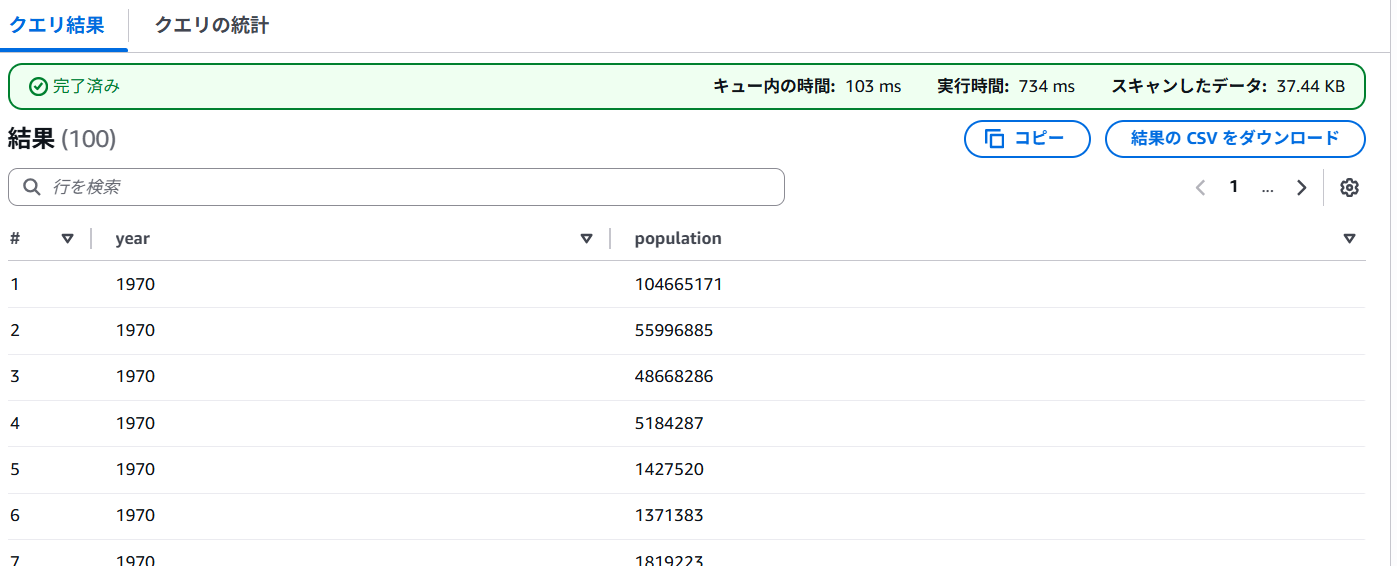Select population value 1427520
Screen dimensions: 1397x566
(x=669, y=469)
